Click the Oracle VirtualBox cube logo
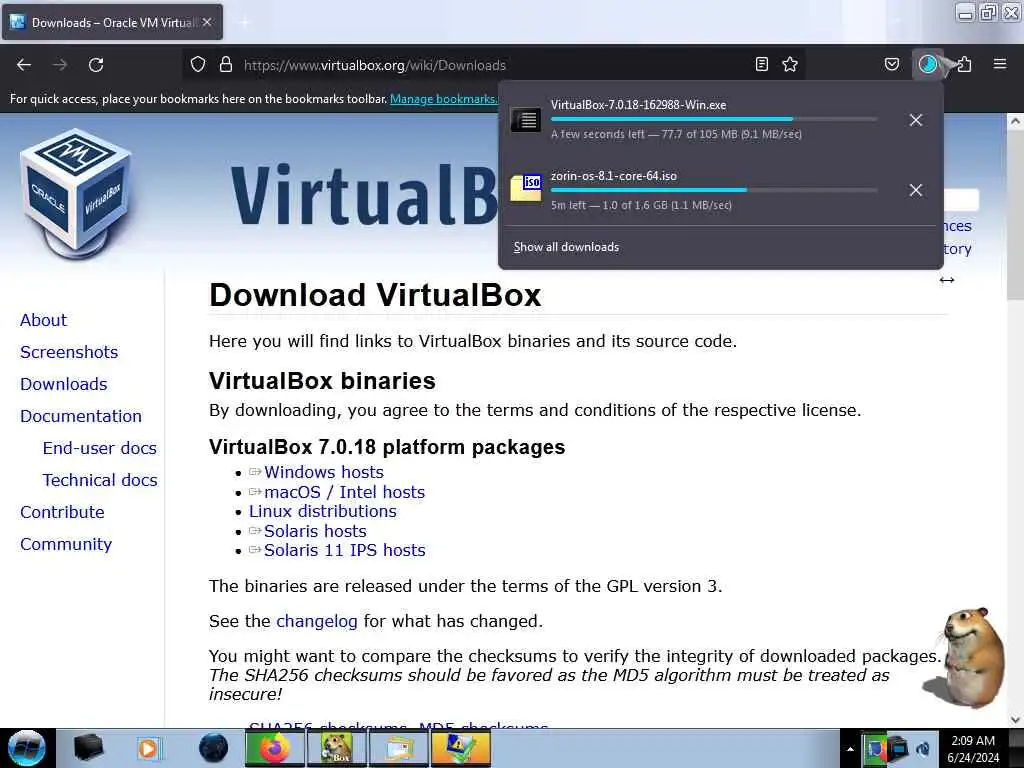Screen dimensions: 1024x768 point(76,194)
